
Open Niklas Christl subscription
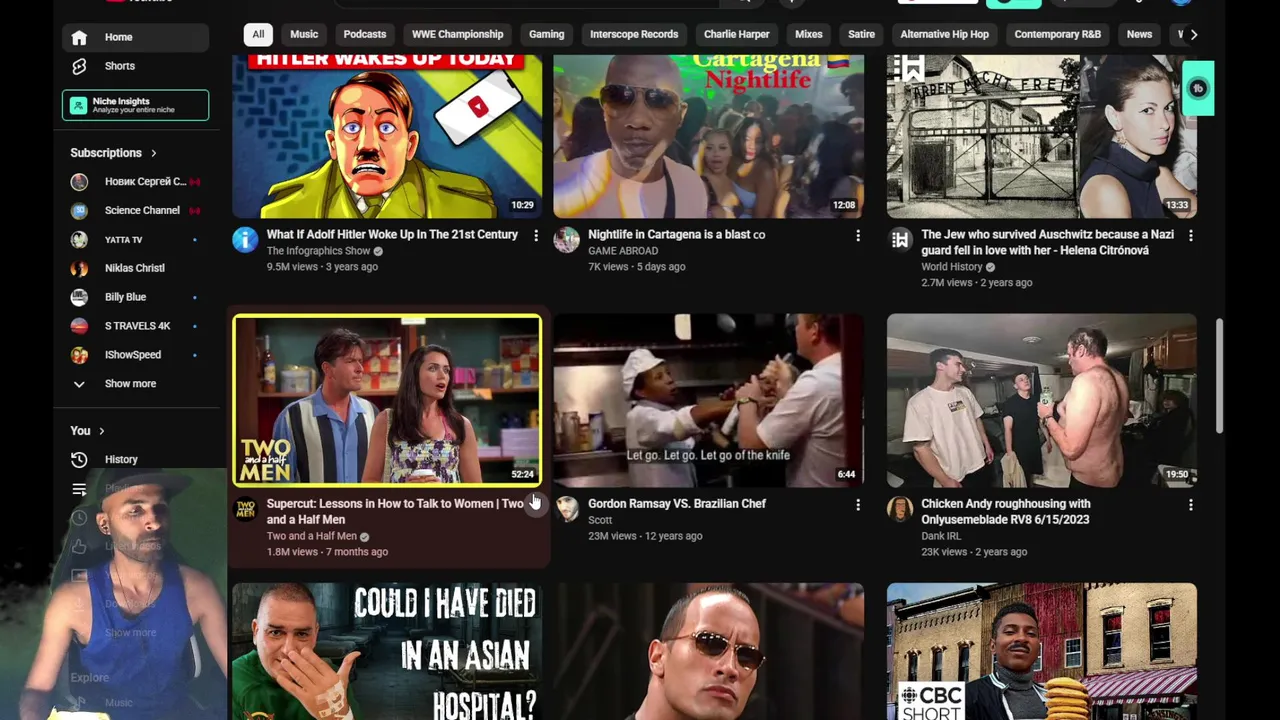135,268
